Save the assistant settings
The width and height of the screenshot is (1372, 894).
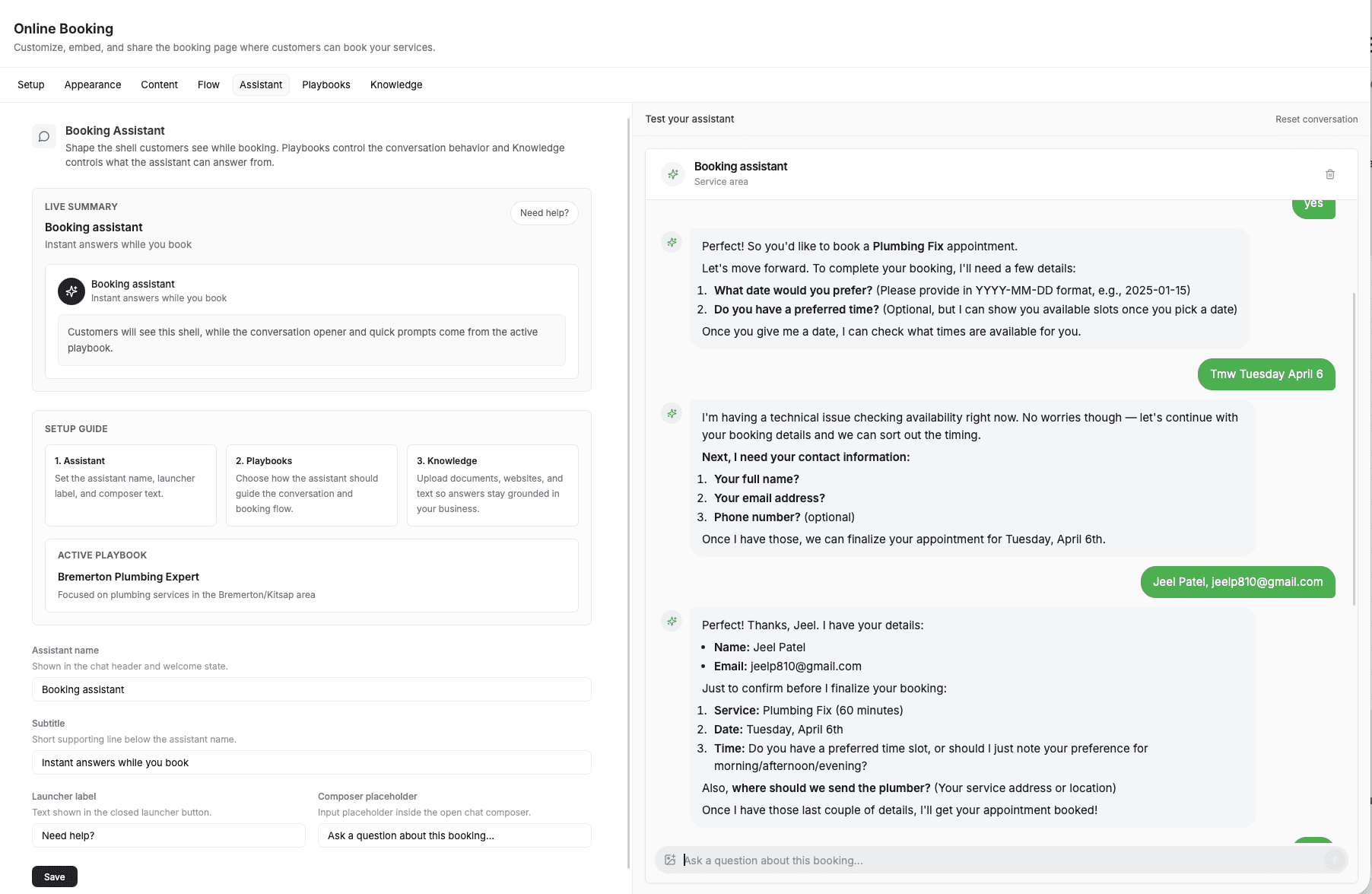54,876
